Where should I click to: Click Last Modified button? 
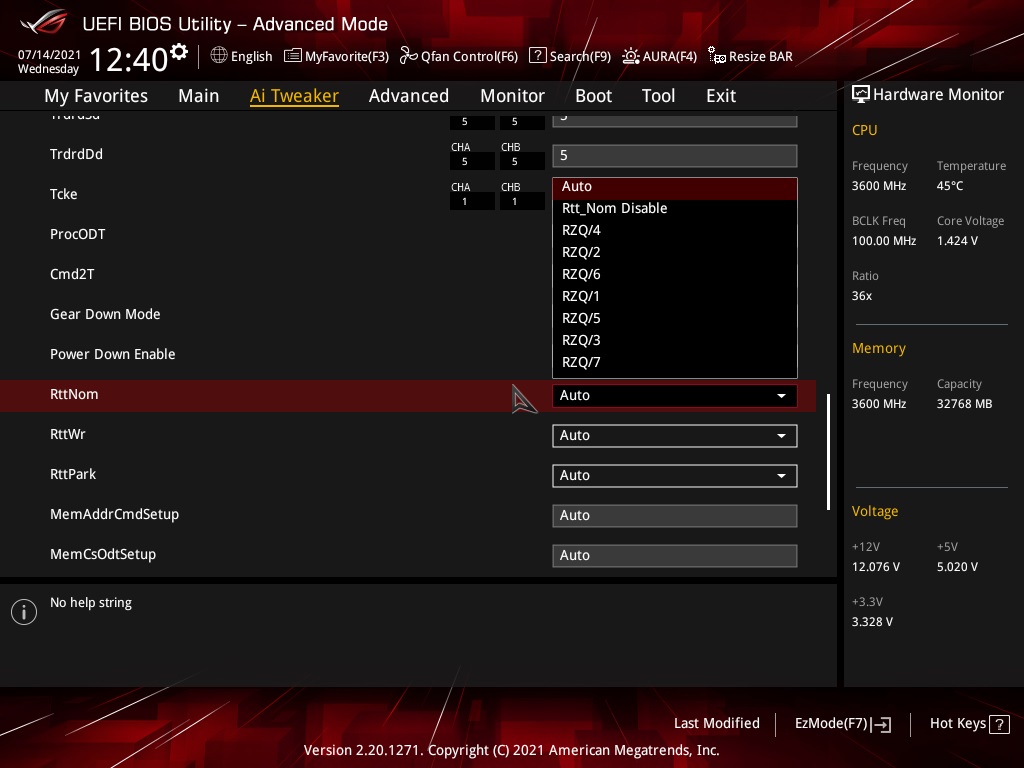pos(716,724)
